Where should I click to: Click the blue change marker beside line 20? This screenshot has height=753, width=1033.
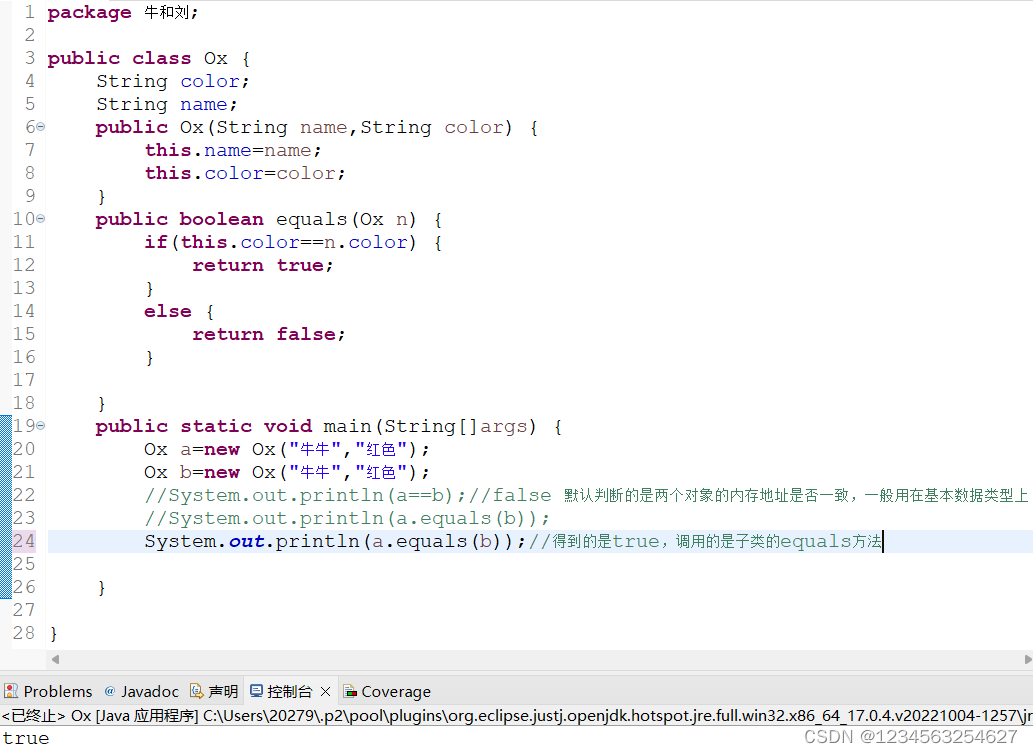click(x=5, y=449)
